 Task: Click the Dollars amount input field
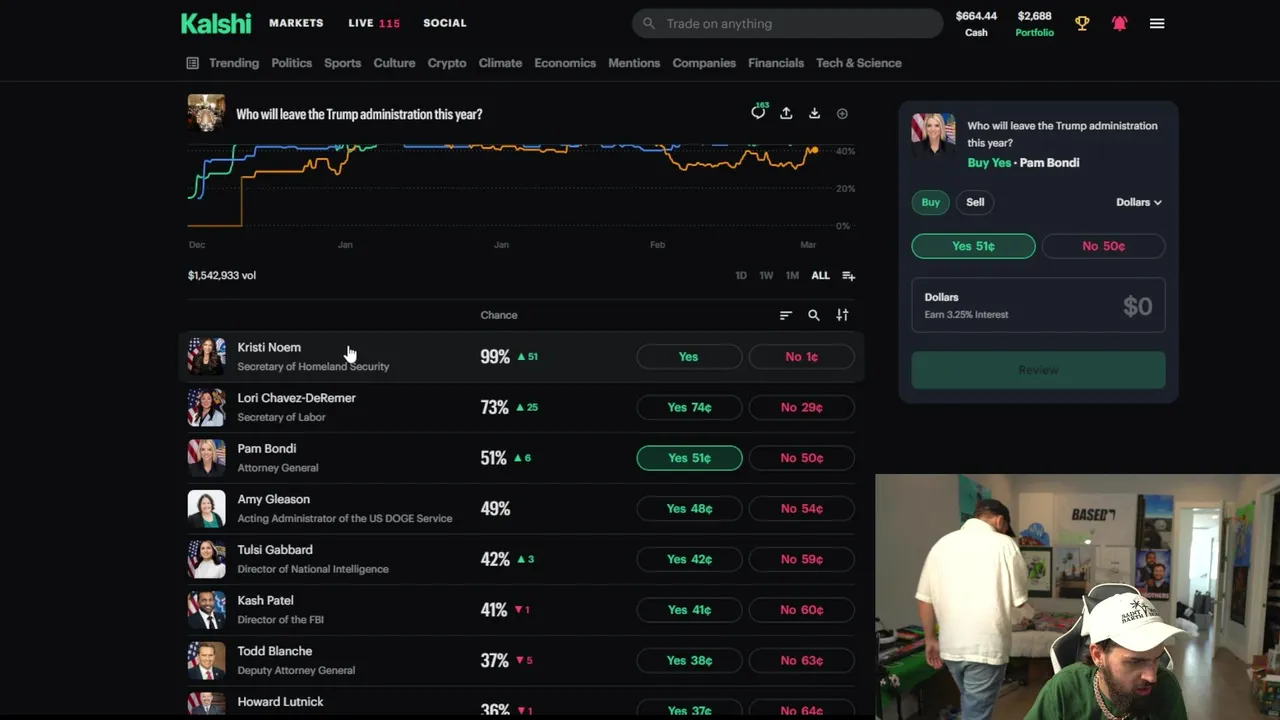pos(1038,305)
